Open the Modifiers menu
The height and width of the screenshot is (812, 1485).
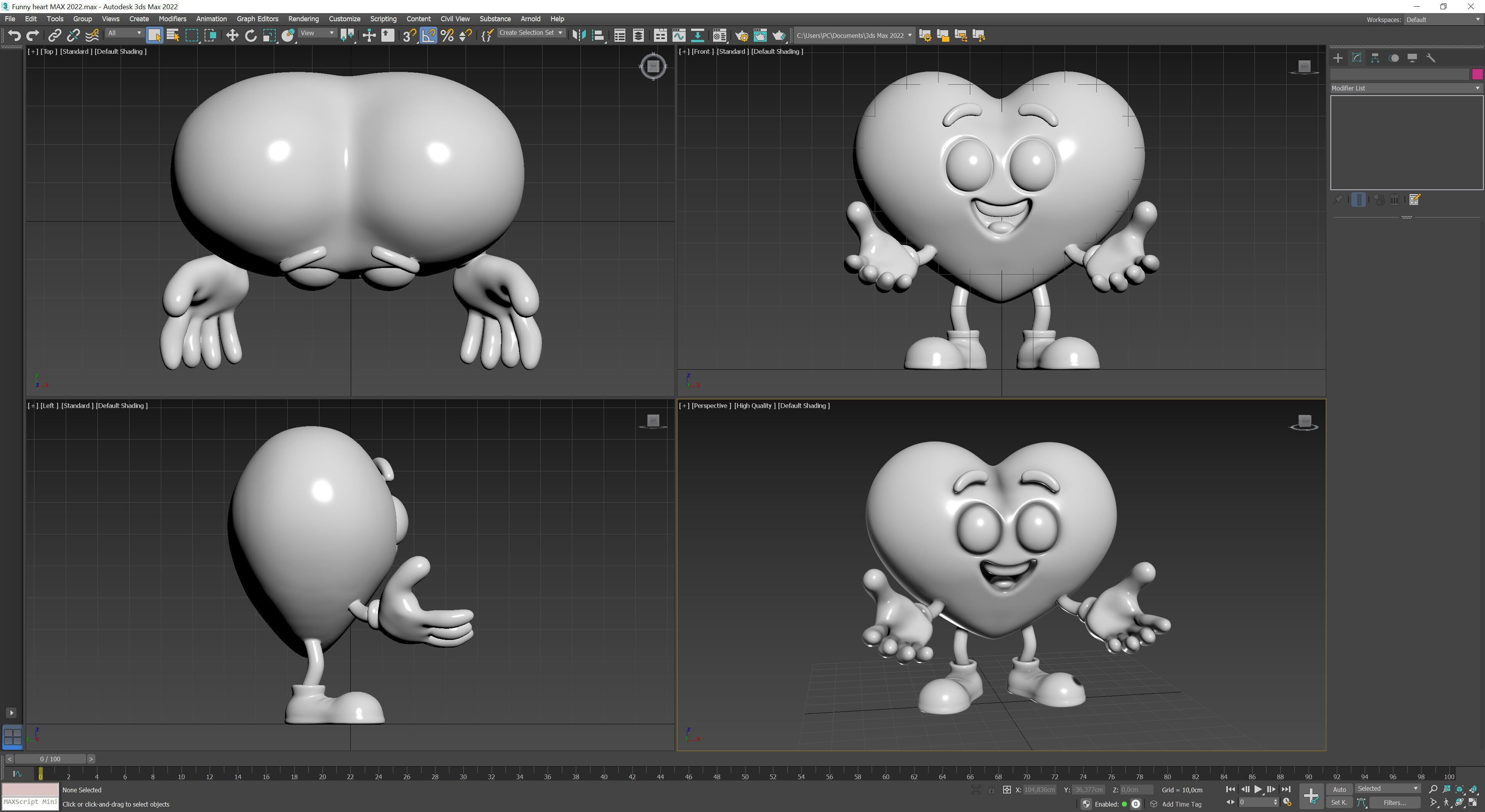click(x=172, y=19)
